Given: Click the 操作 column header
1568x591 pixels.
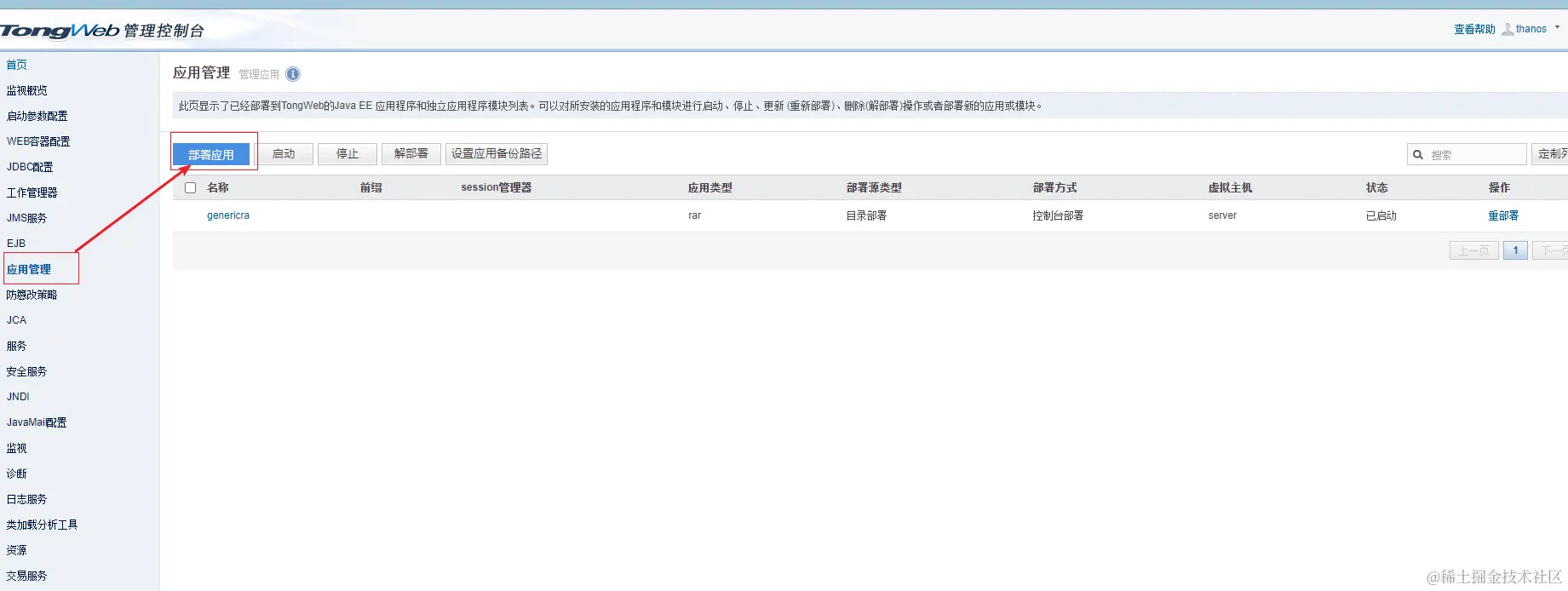Looking at the screenshot, I should pyautogui.click(x=1499, y=187).
